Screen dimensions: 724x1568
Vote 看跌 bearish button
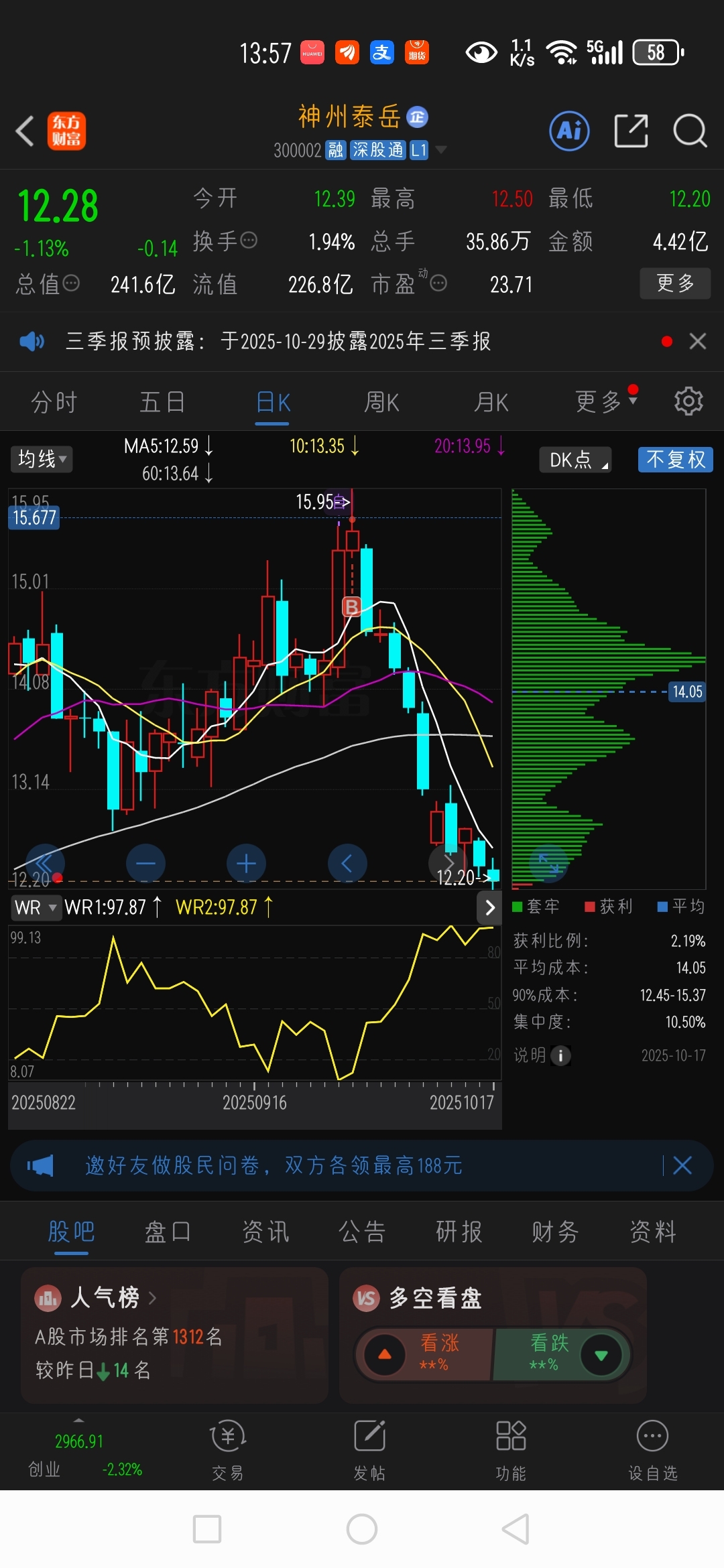coord(562,1354)
